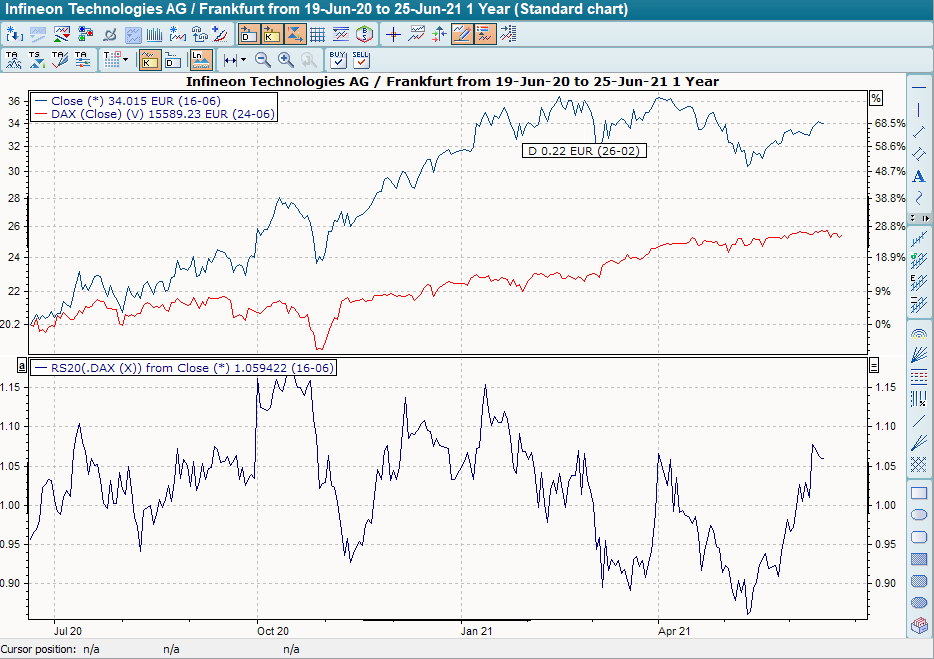Click the crosshair cursor icon

tap(393, 34)
